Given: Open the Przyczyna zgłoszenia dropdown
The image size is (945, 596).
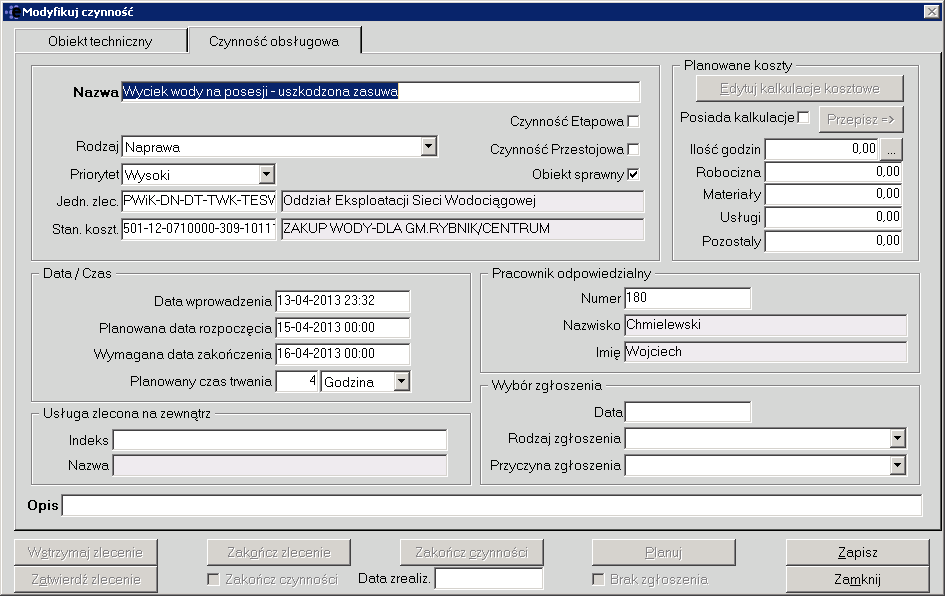Looking at the screenshot, I should 897,465.
